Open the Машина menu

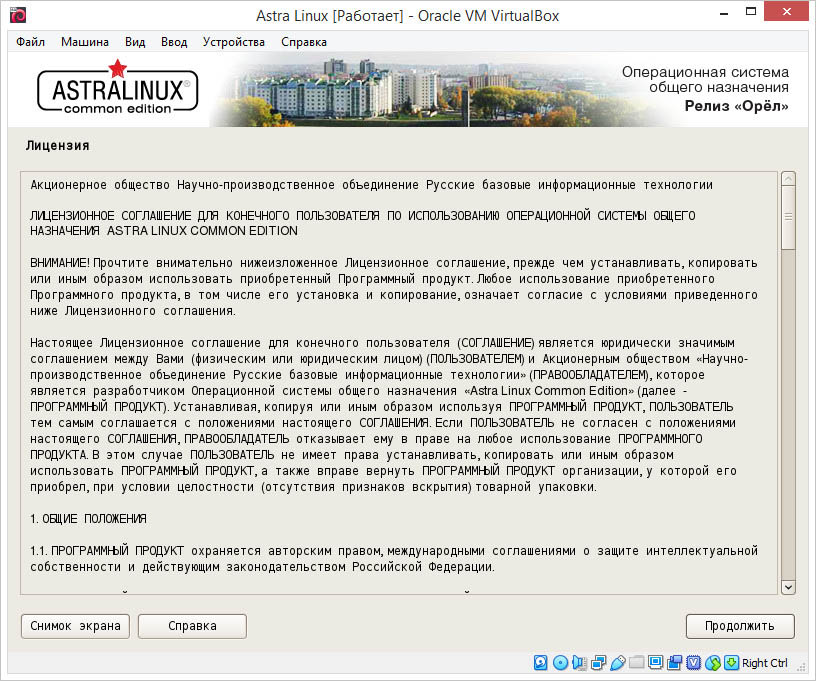click(x=85, y=42)
